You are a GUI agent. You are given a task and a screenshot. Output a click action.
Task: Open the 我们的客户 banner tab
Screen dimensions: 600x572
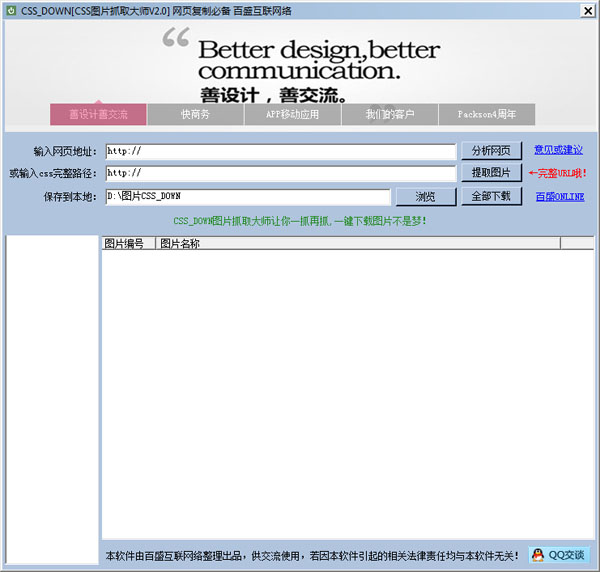click(390, 114)
